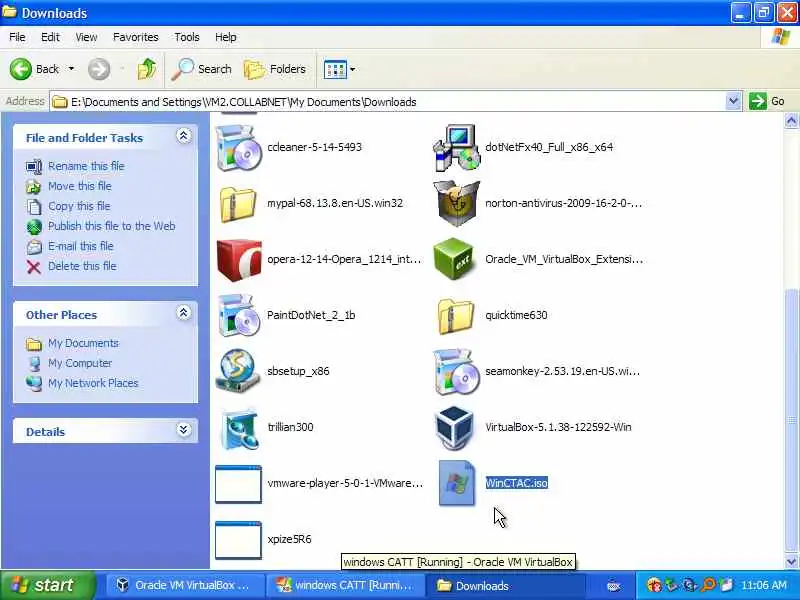800x600 pixels.
Task: Open the Tools menu
Action: [x=187, y=37]
